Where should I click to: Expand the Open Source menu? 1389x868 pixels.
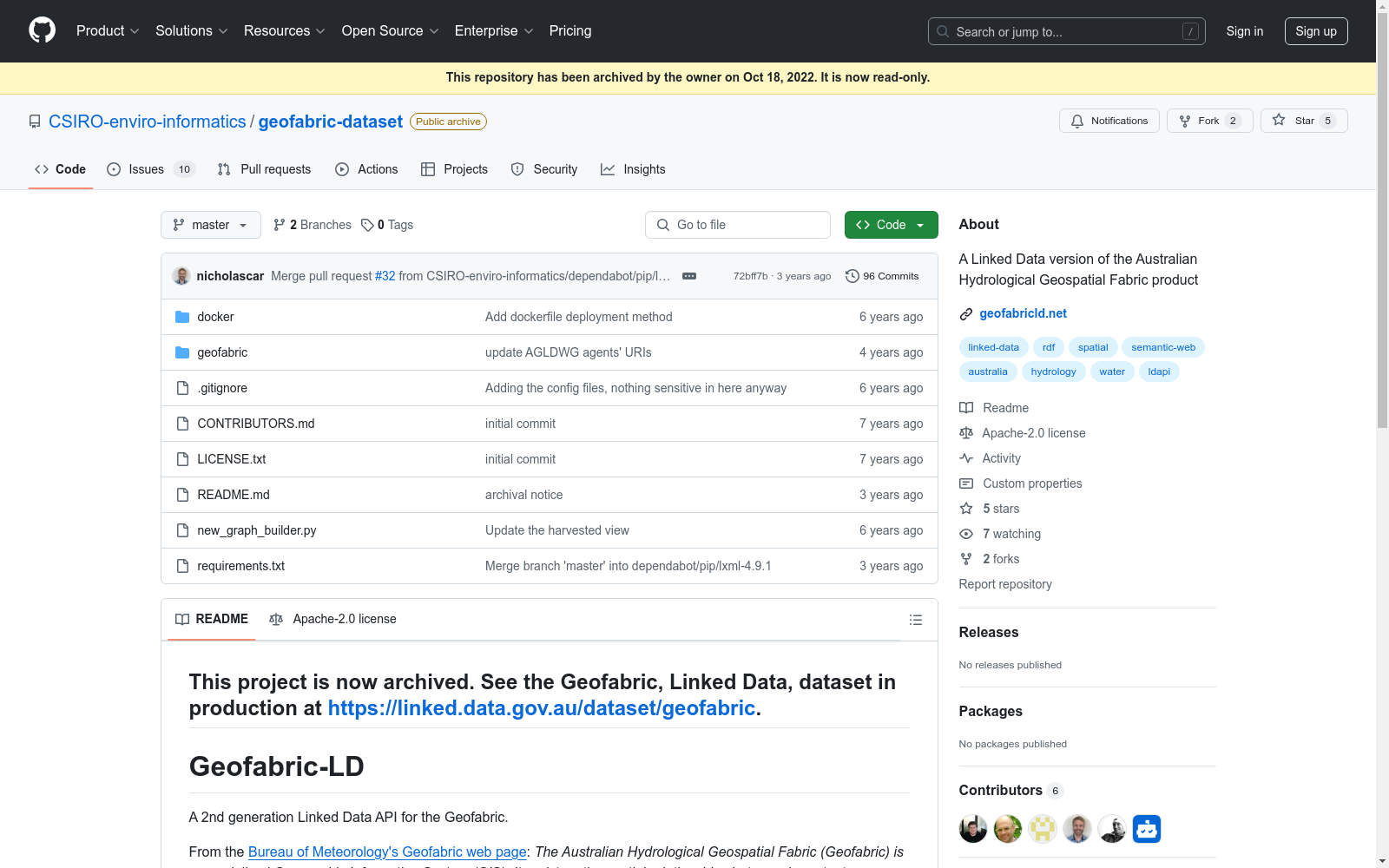[391, 30]
